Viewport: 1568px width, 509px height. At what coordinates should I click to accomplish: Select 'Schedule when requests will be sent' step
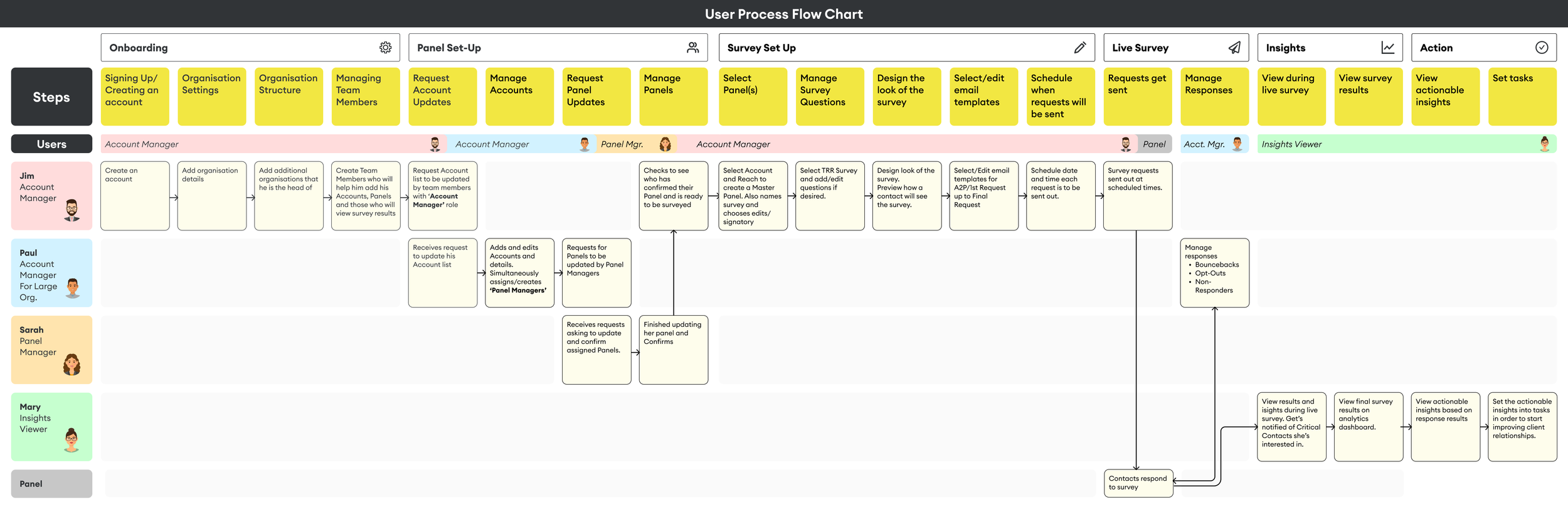click(1061, 97)
